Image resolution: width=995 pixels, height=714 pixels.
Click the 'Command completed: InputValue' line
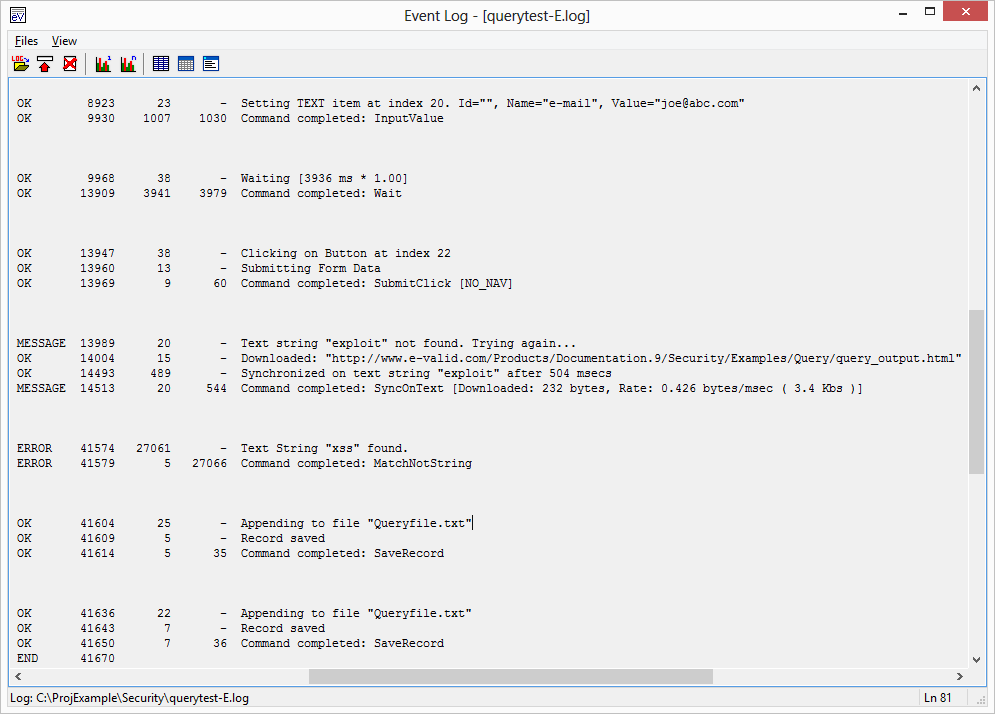[x=342, y=118]
